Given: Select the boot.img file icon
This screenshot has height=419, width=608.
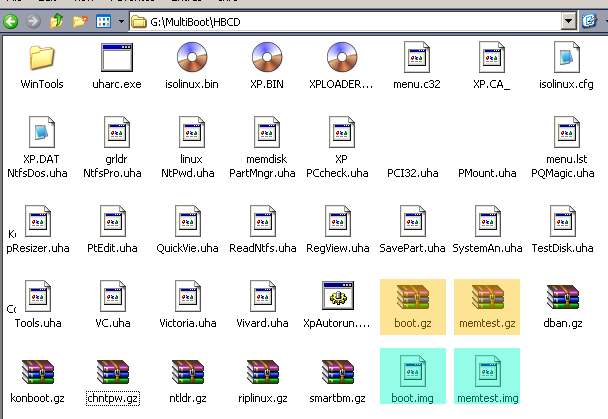Looking at the screenshot, I should click(413, 371).
